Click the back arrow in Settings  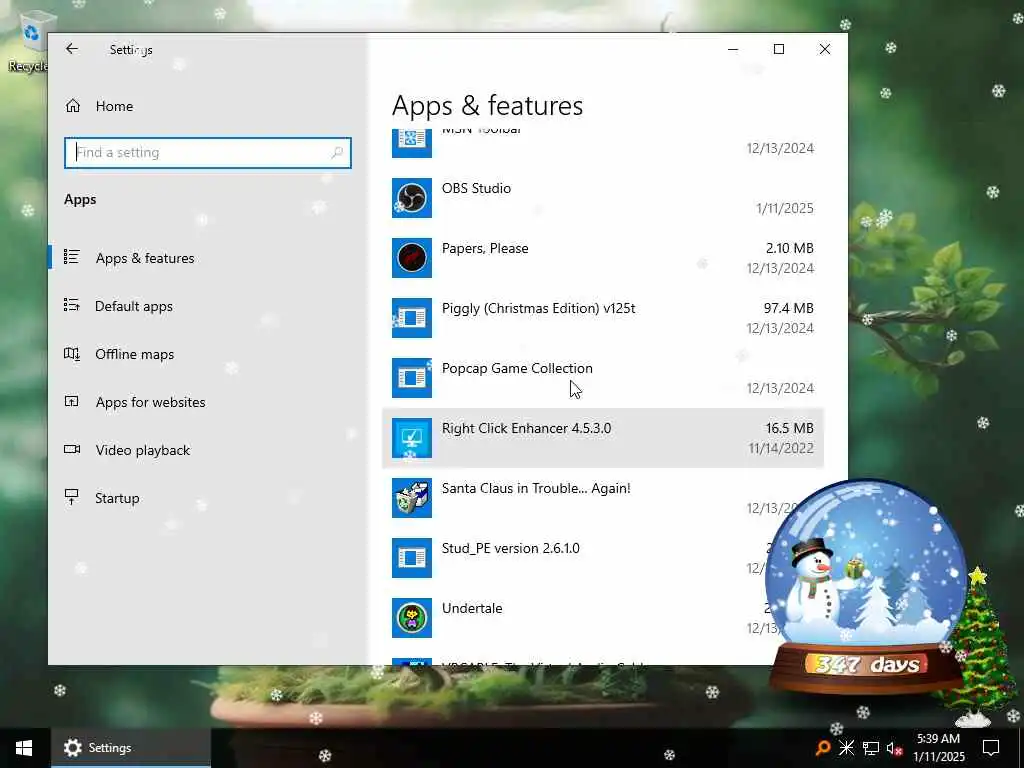[x=72, y=49]
